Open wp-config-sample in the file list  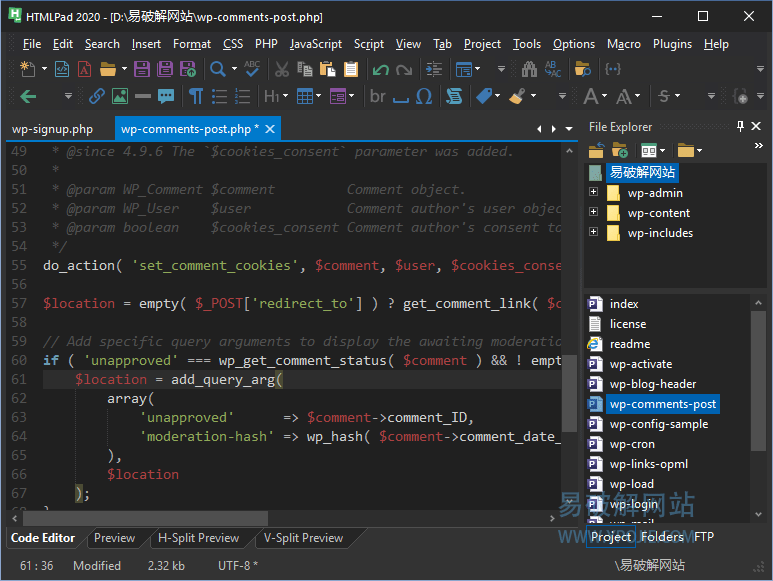coord(658,424)
